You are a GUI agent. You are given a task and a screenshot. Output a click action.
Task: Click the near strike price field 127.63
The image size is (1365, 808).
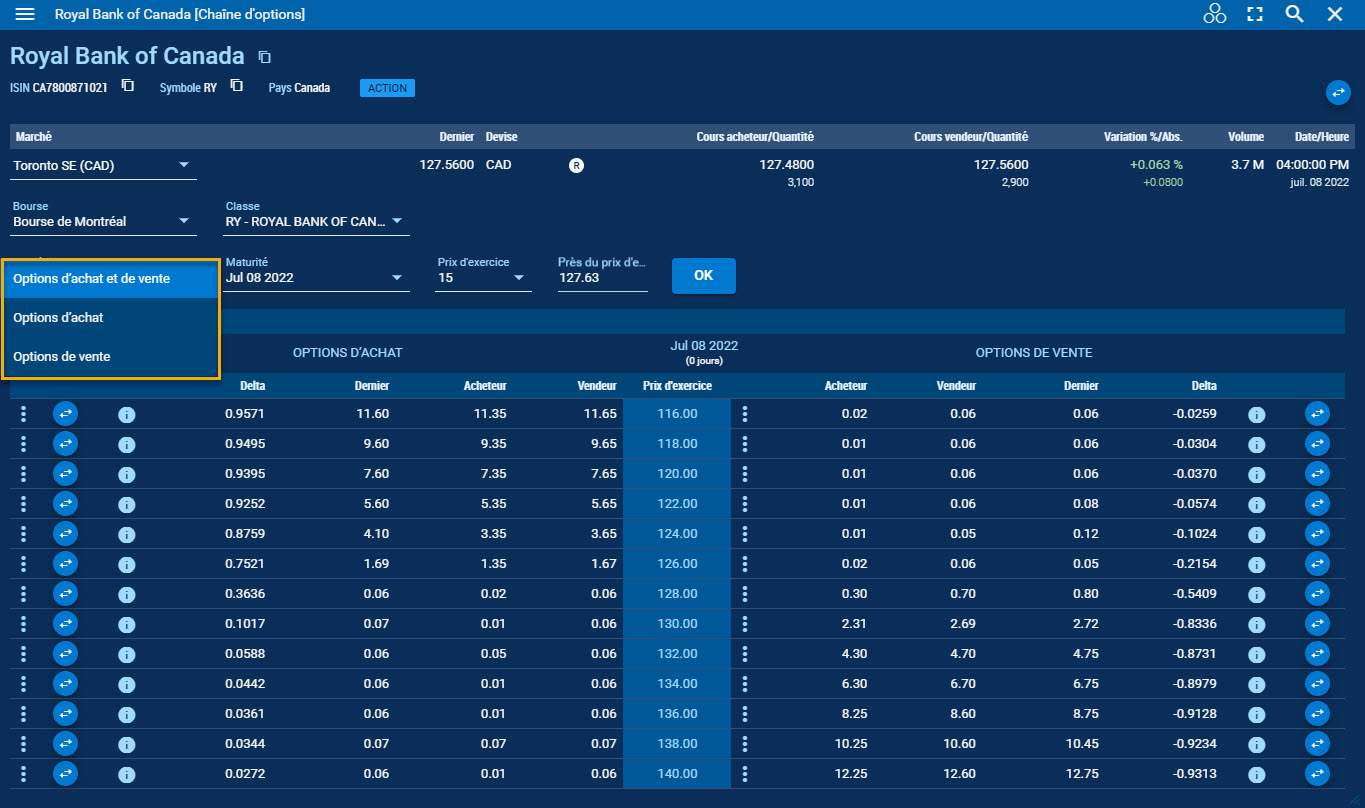602,278
